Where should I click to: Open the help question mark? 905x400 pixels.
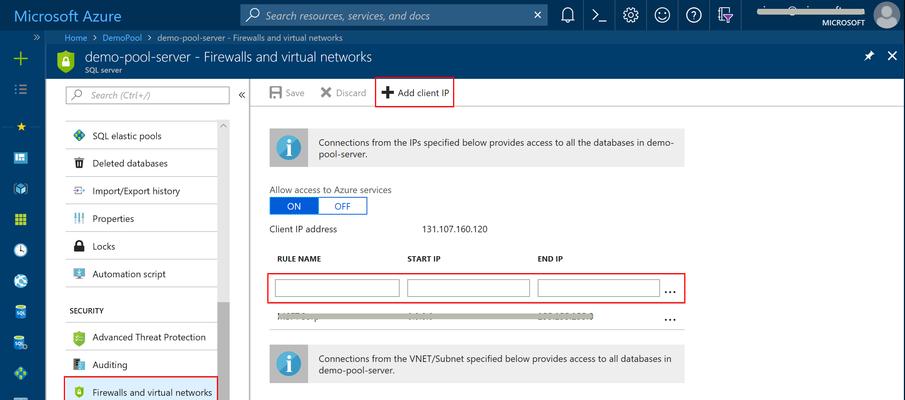(693, 16)
